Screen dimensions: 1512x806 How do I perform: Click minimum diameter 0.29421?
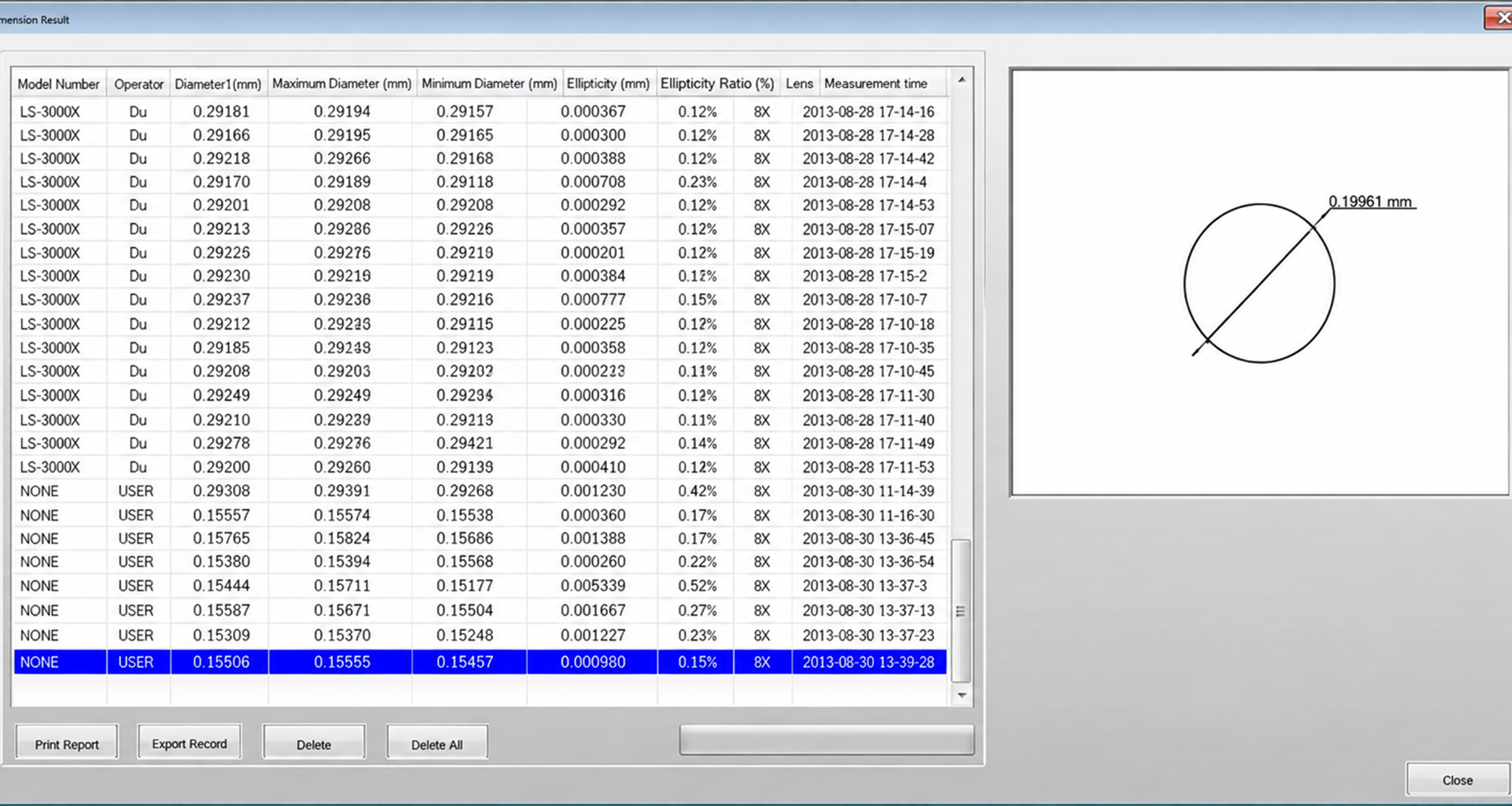pos(464,443)
